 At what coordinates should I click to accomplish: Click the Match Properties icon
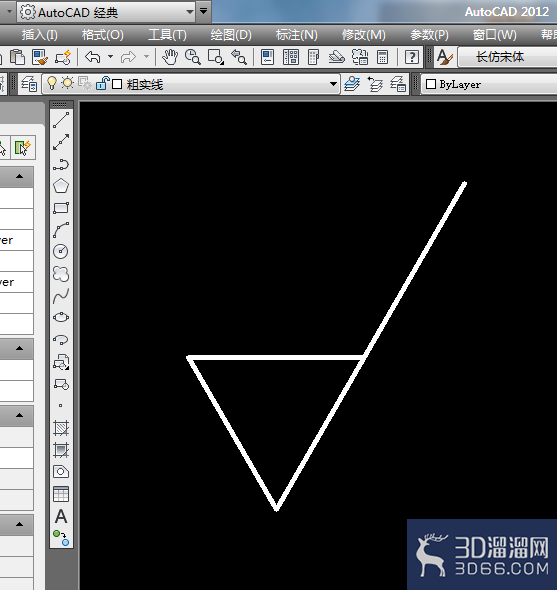[x=40, y=57]
